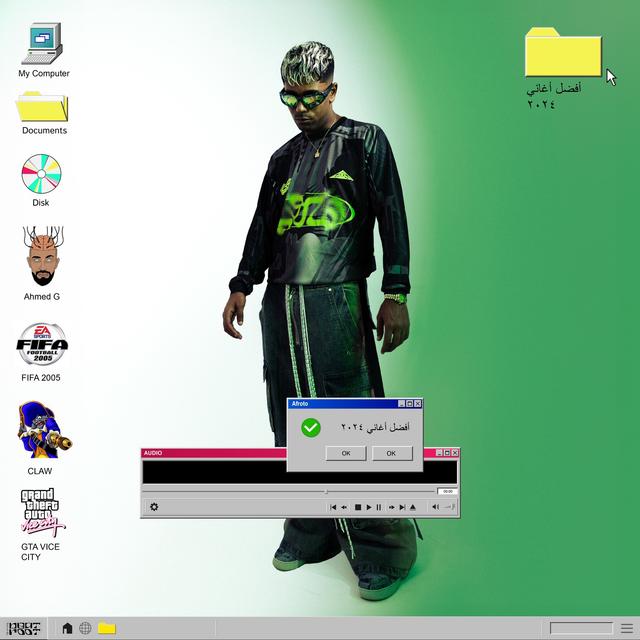640x640 pixels.
Task: Start the CLAW game shortcut
Action: pyautogui.click(x=40, y=430)
